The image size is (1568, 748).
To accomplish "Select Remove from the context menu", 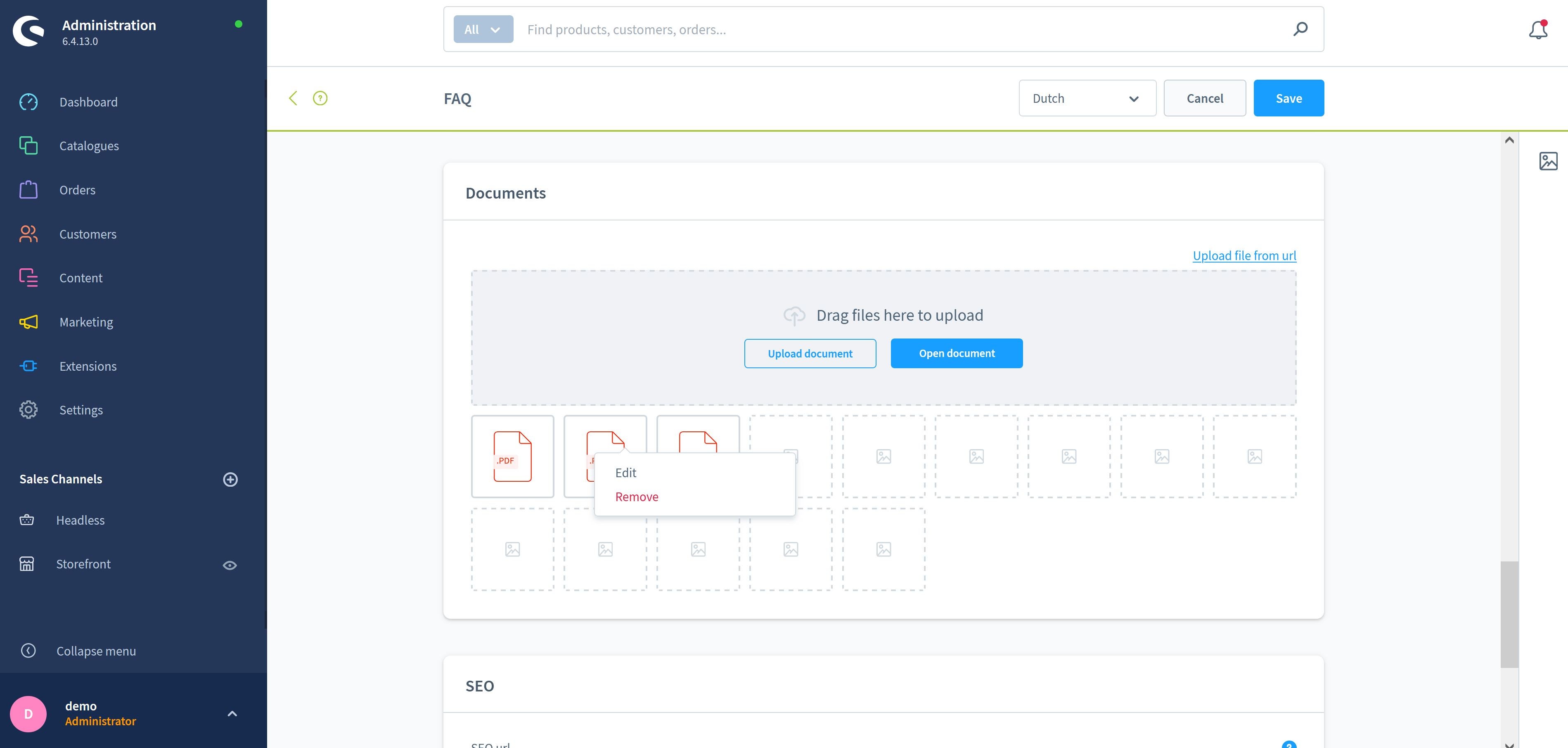I will [x=636, y=497].
